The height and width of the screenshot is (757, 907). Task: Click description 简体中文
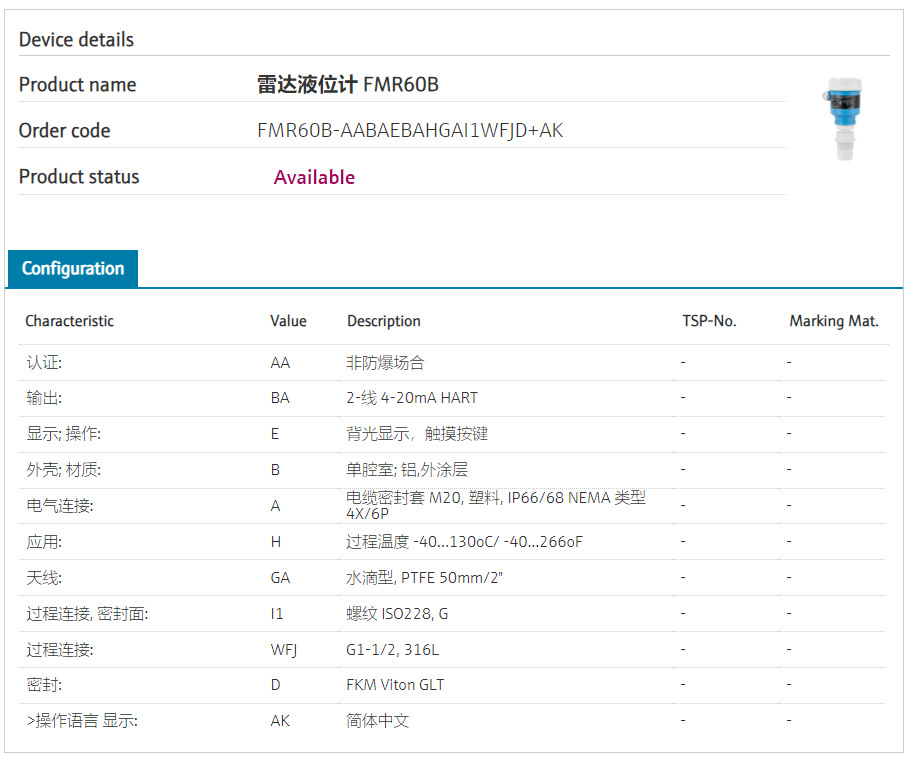[x=377, y=721]
